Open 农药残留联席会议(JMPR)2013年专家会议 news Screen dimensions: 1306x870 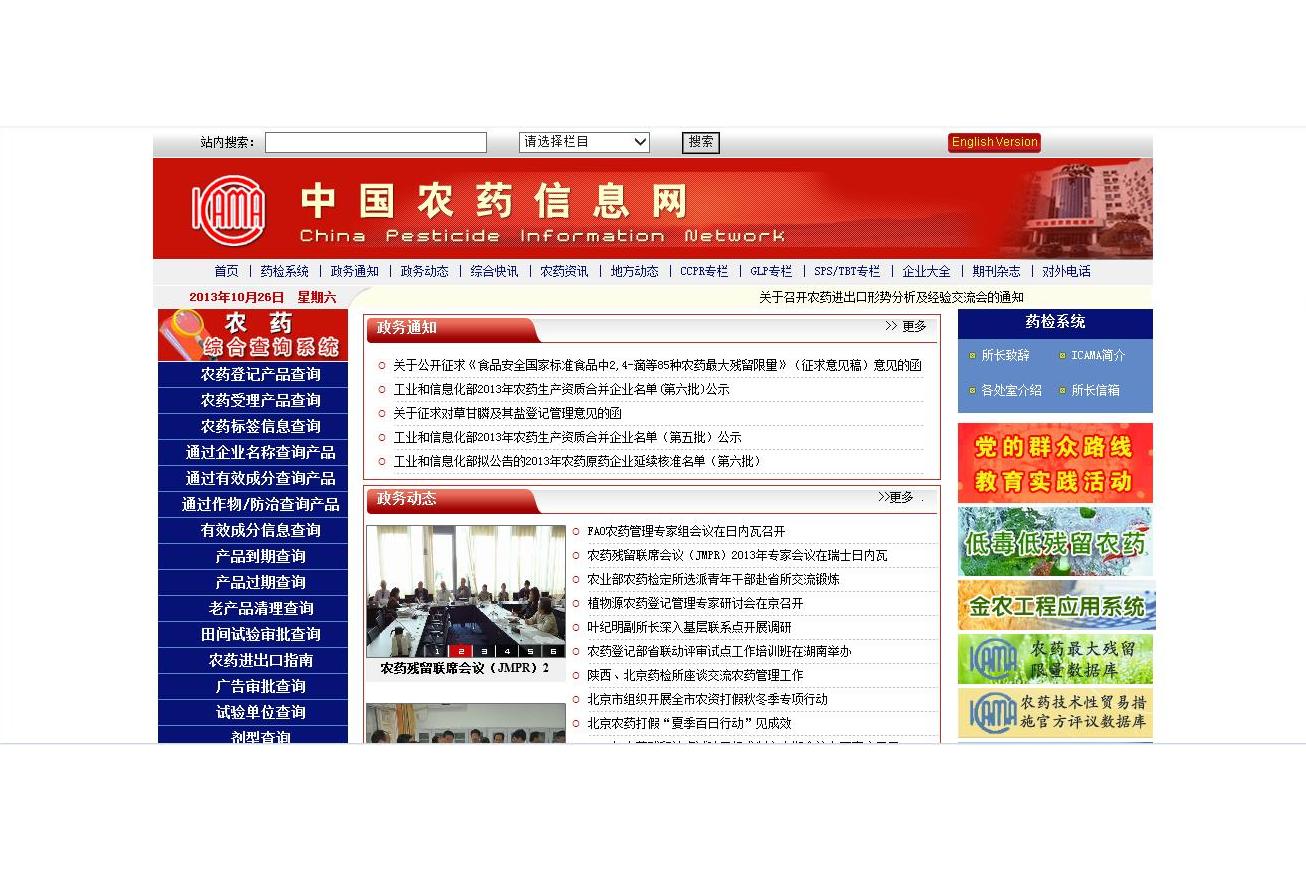[x=737, y=556]
